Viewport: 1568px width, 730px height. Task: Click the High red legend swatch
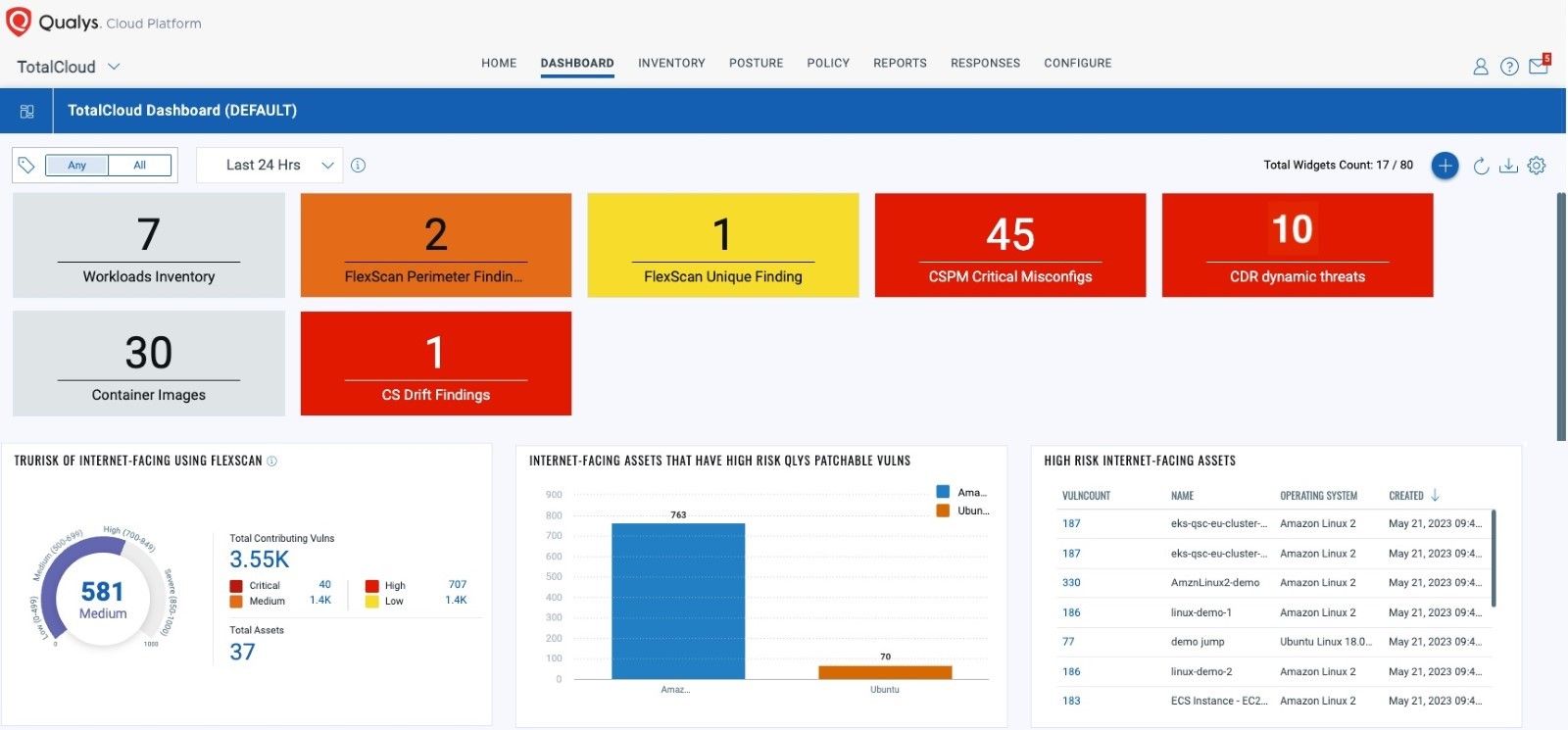pos(372,586)
